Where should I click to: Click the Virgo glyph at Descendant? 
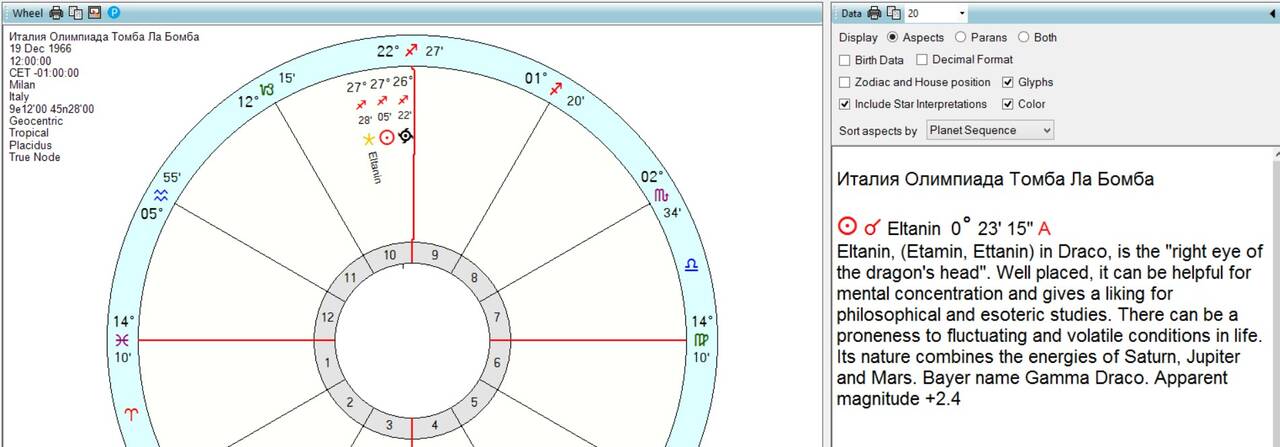[702, 340]
